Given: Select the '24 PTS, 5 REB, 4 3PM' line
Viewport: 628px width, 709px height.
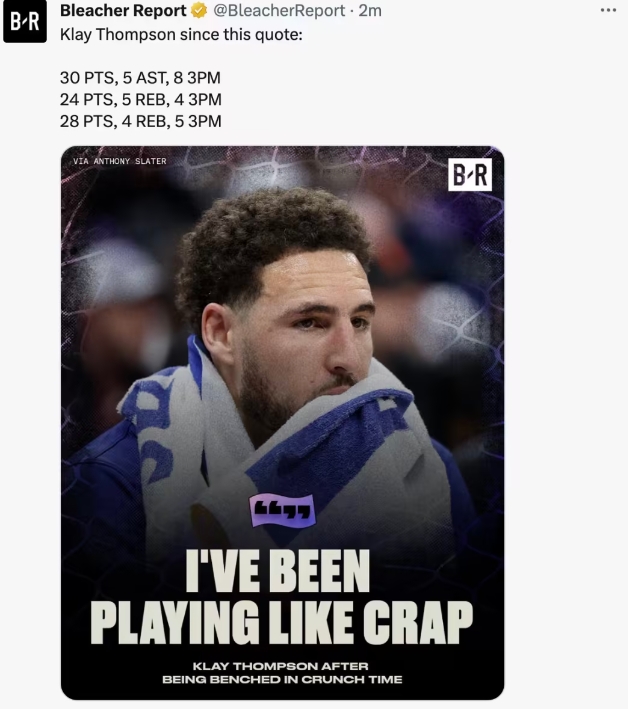Looking at the screenshot, I should coord(141,99).
